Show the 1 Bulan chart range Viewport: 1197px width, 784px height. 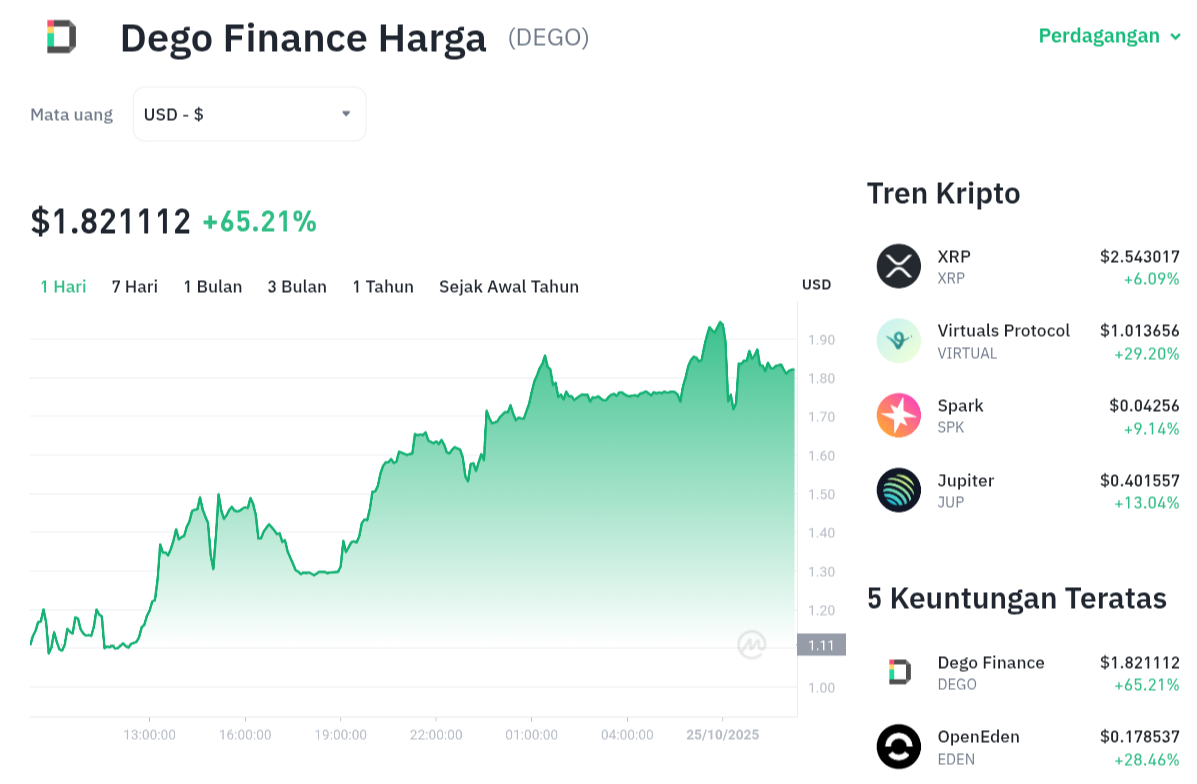pos(213,287)
